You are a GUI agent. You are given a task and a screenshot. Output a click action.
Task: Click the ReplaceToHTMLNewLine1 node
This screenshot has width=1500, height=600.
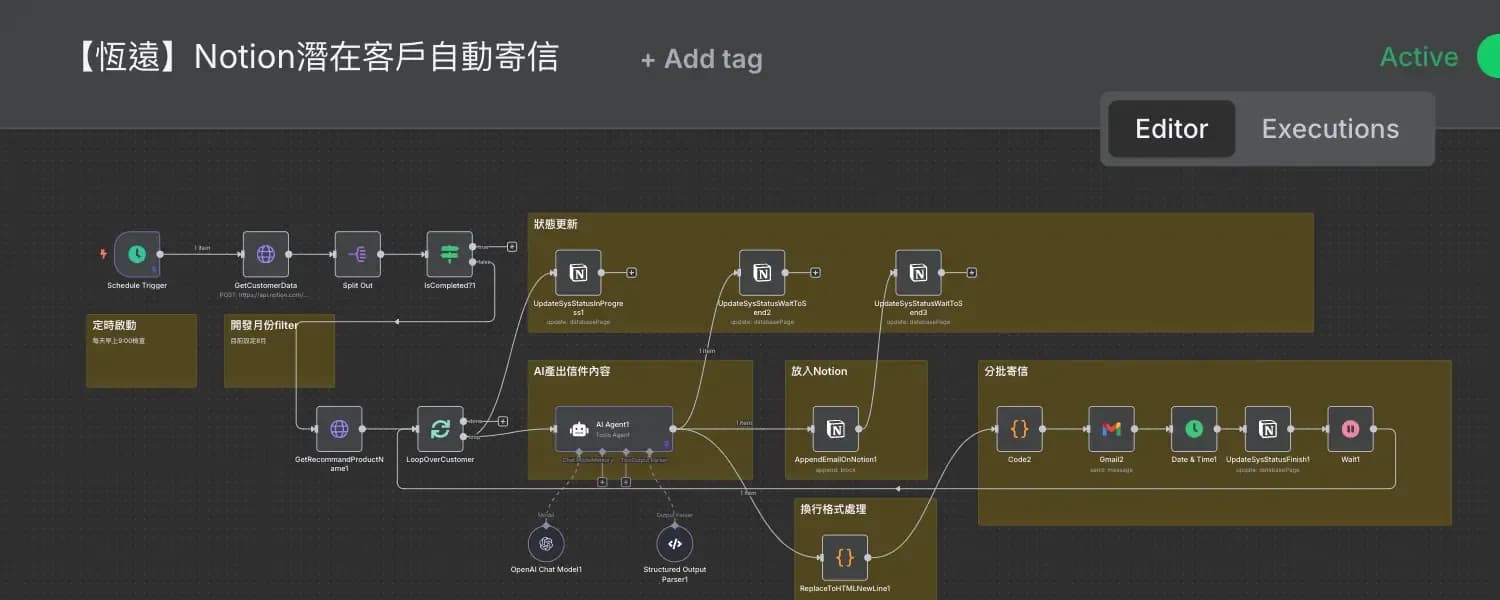point(845,558)
